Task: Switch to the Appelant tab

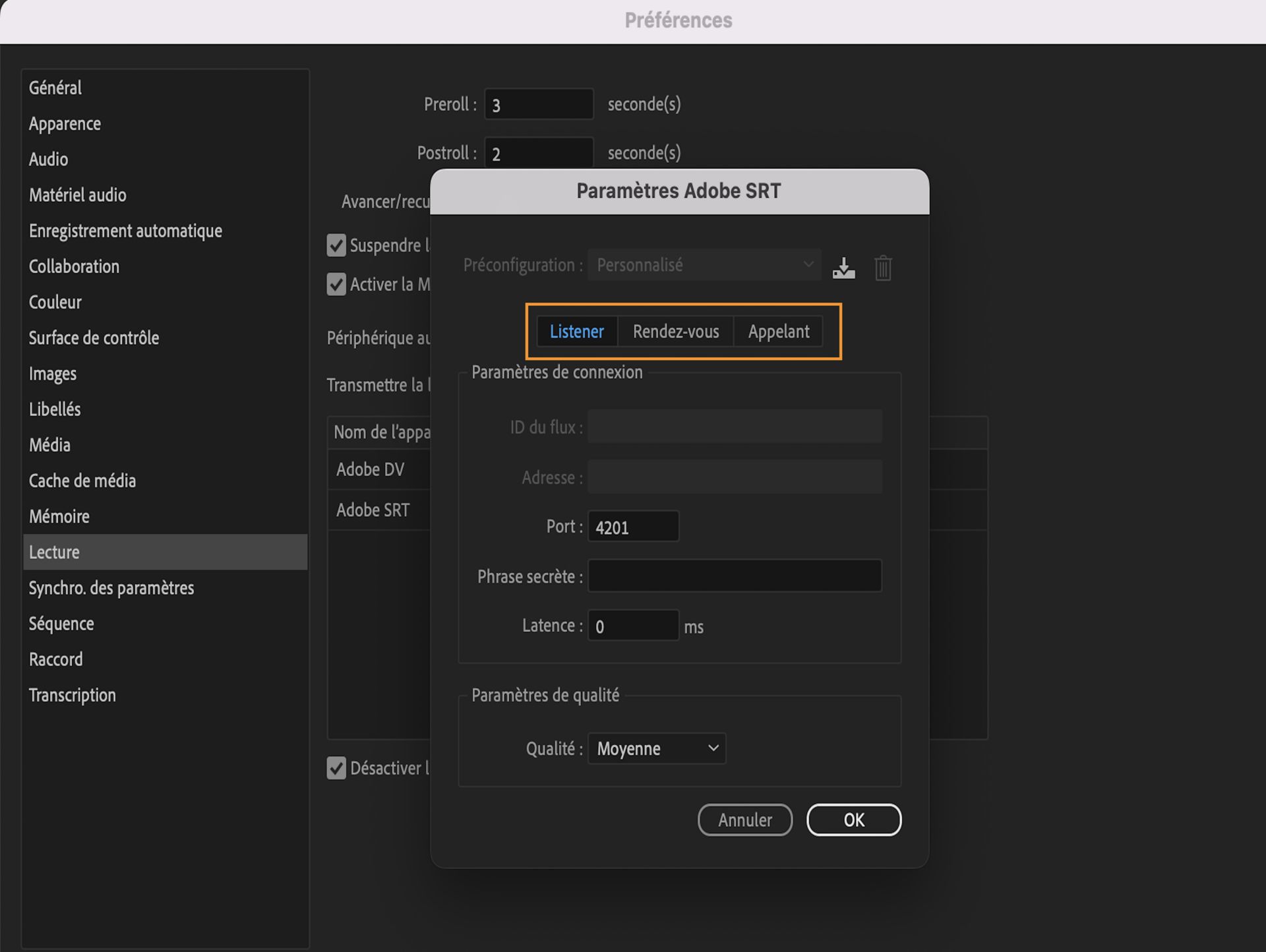Action: click(778, 332)
